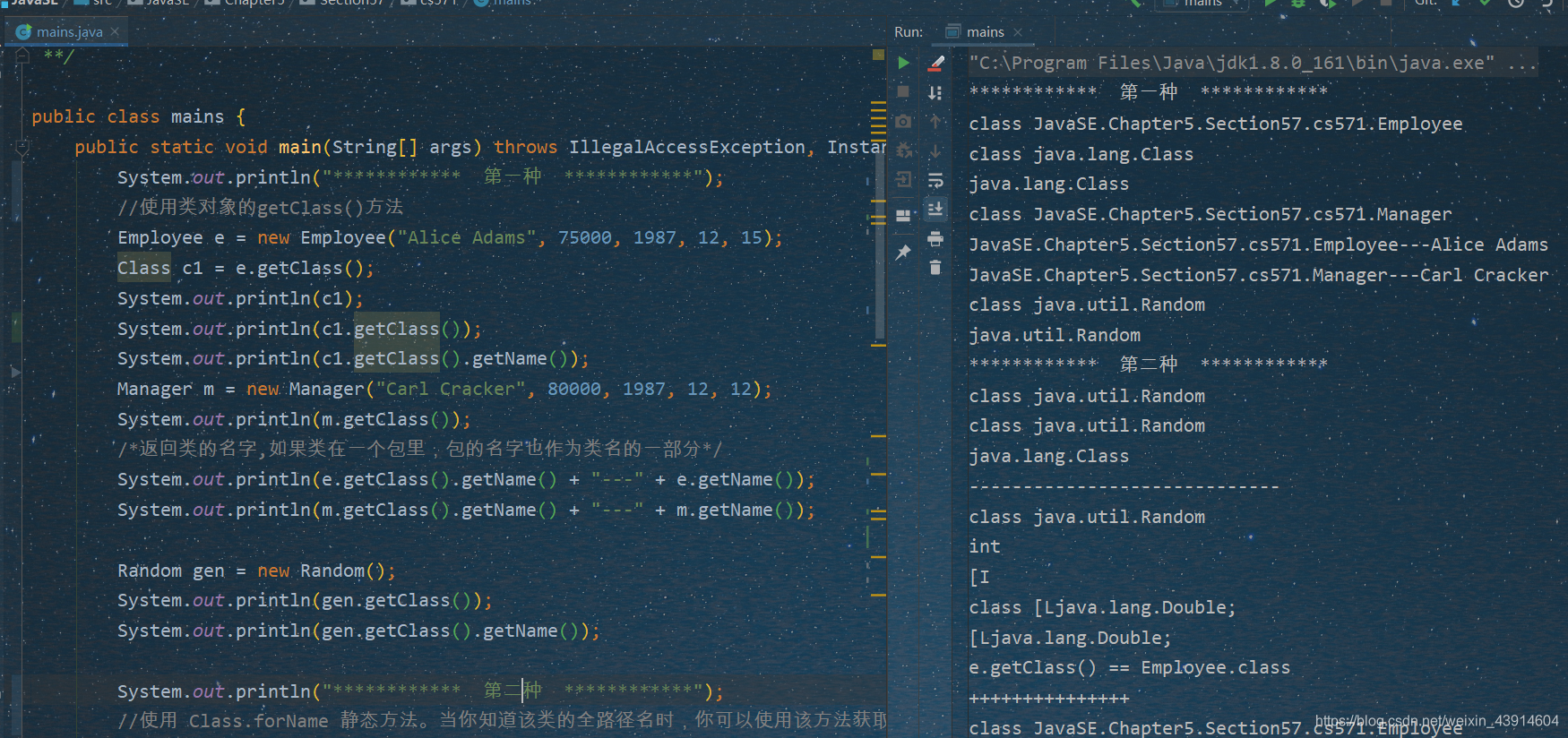Click the 'System.out.println(c1);' line
1568x738 pixels.
(240, 298)
